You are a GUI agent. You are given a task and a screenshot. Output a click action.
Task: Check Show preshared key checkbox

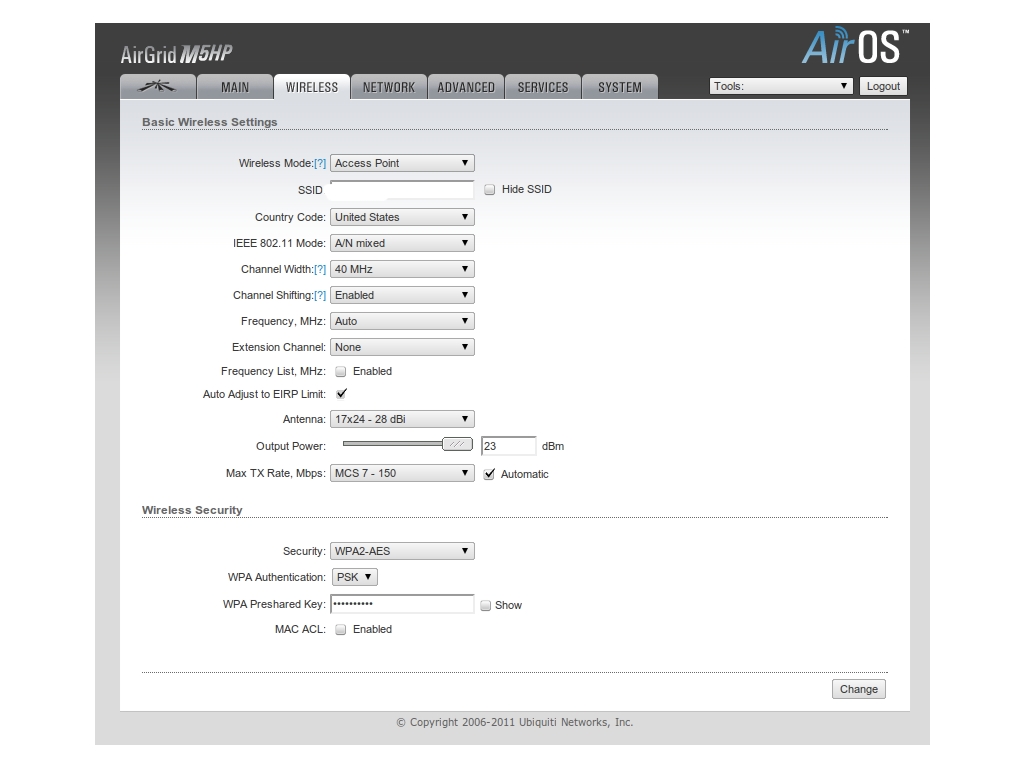tap(485, 605)
